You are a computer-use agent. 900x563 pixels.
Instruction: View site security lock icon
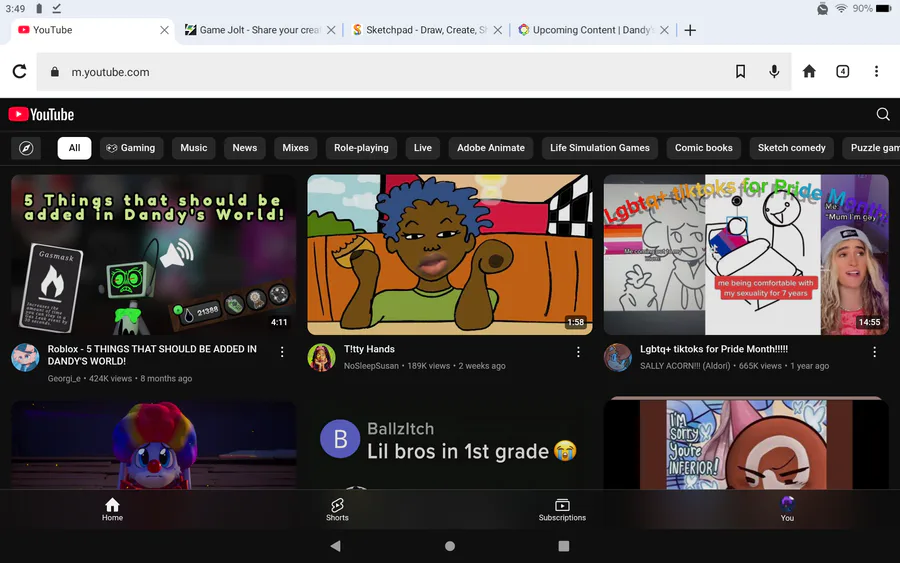click(55, 72)
